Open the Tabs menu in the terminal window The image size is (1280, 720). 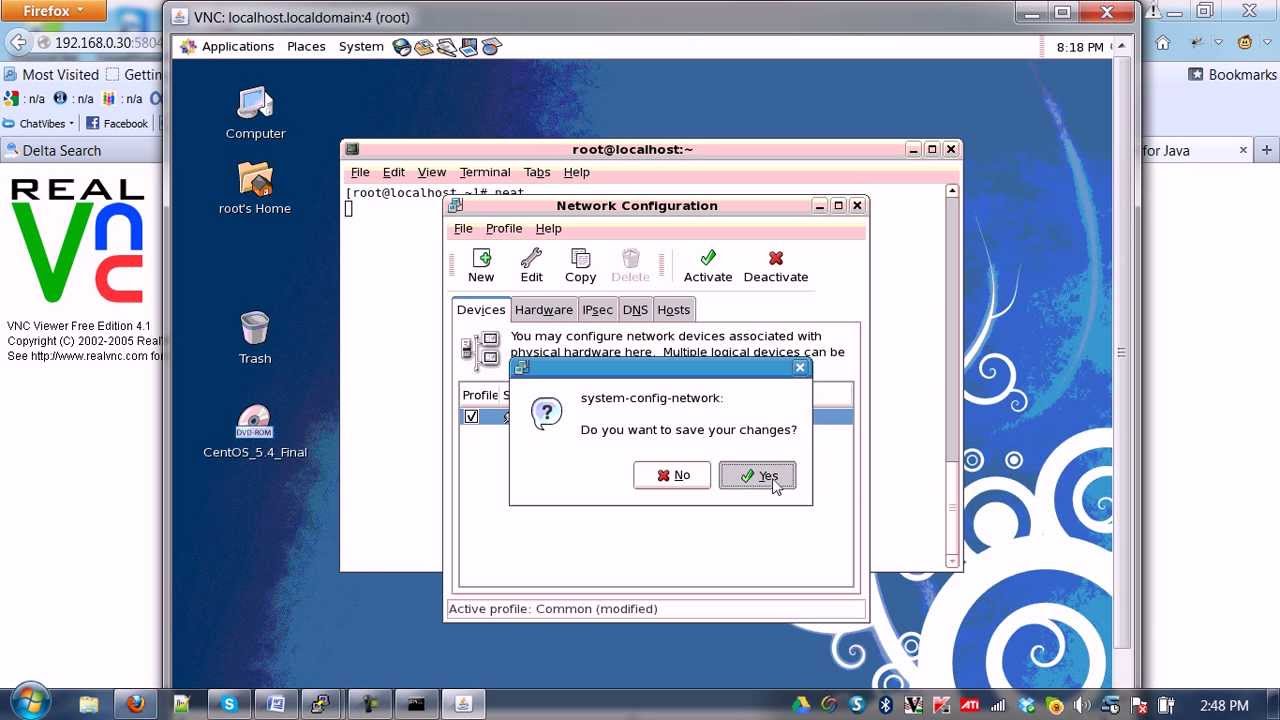(537, 172)
